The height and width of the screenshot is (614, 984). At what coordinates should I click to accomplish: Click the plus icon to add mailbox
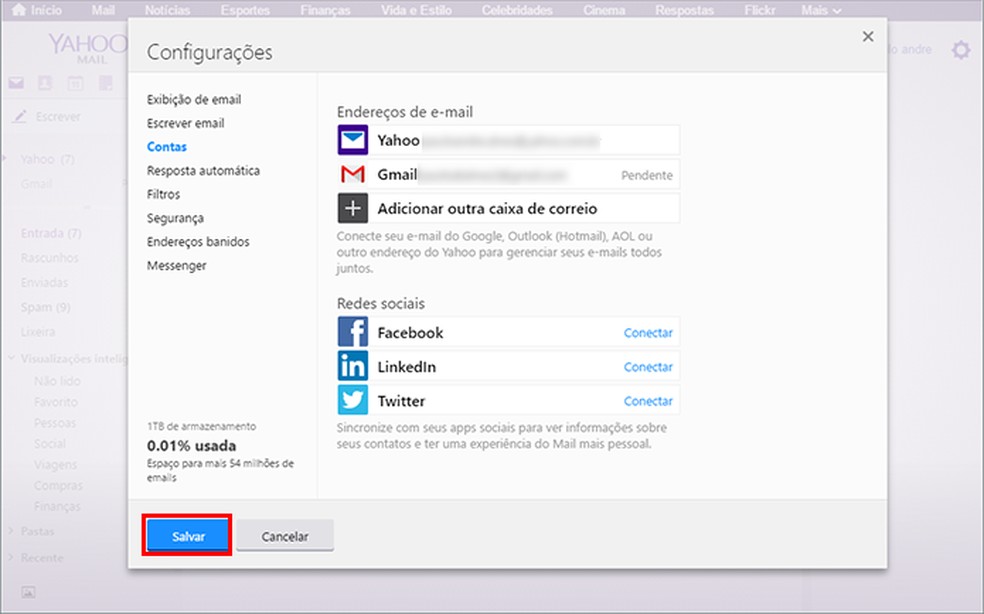click(353, 208)
